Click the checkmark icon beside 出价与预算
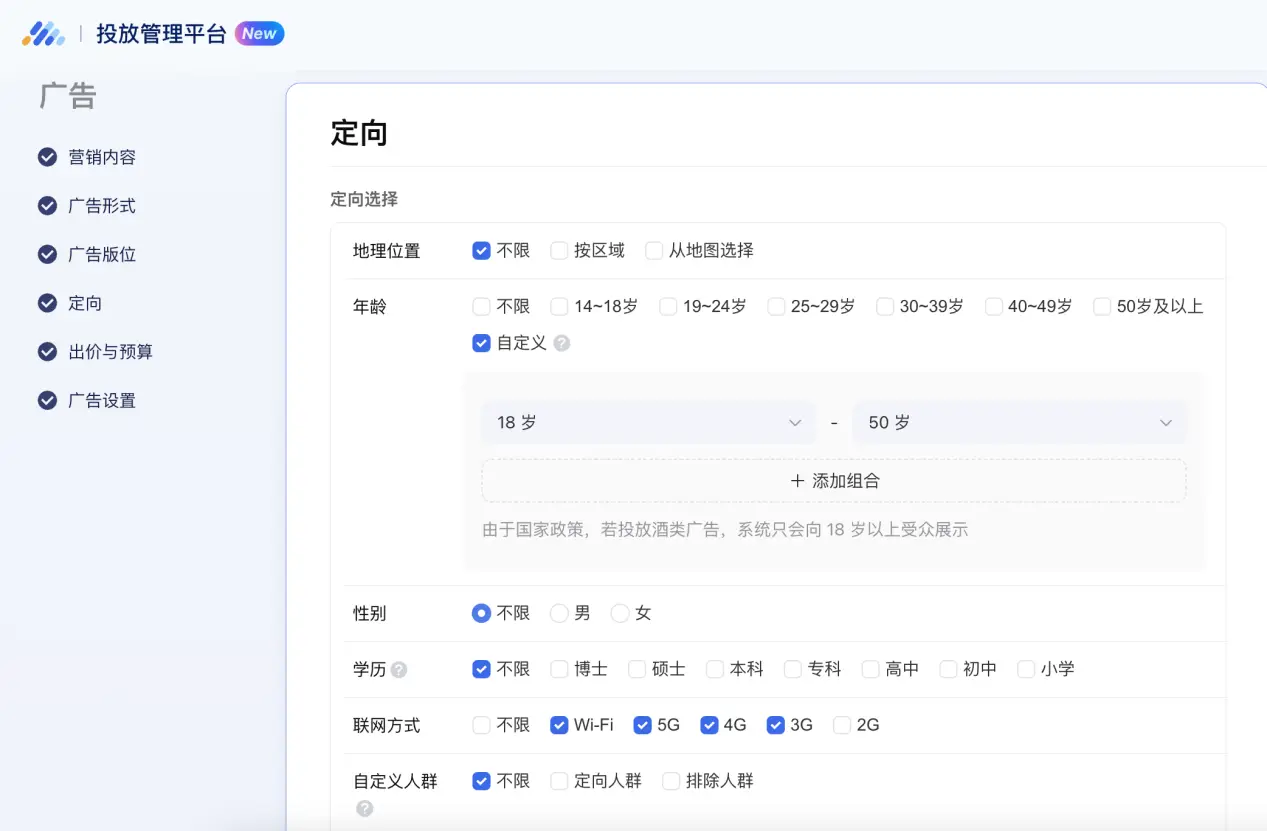Image resolution: width=1267 pixels, height=831 pixels. [47, 351]
